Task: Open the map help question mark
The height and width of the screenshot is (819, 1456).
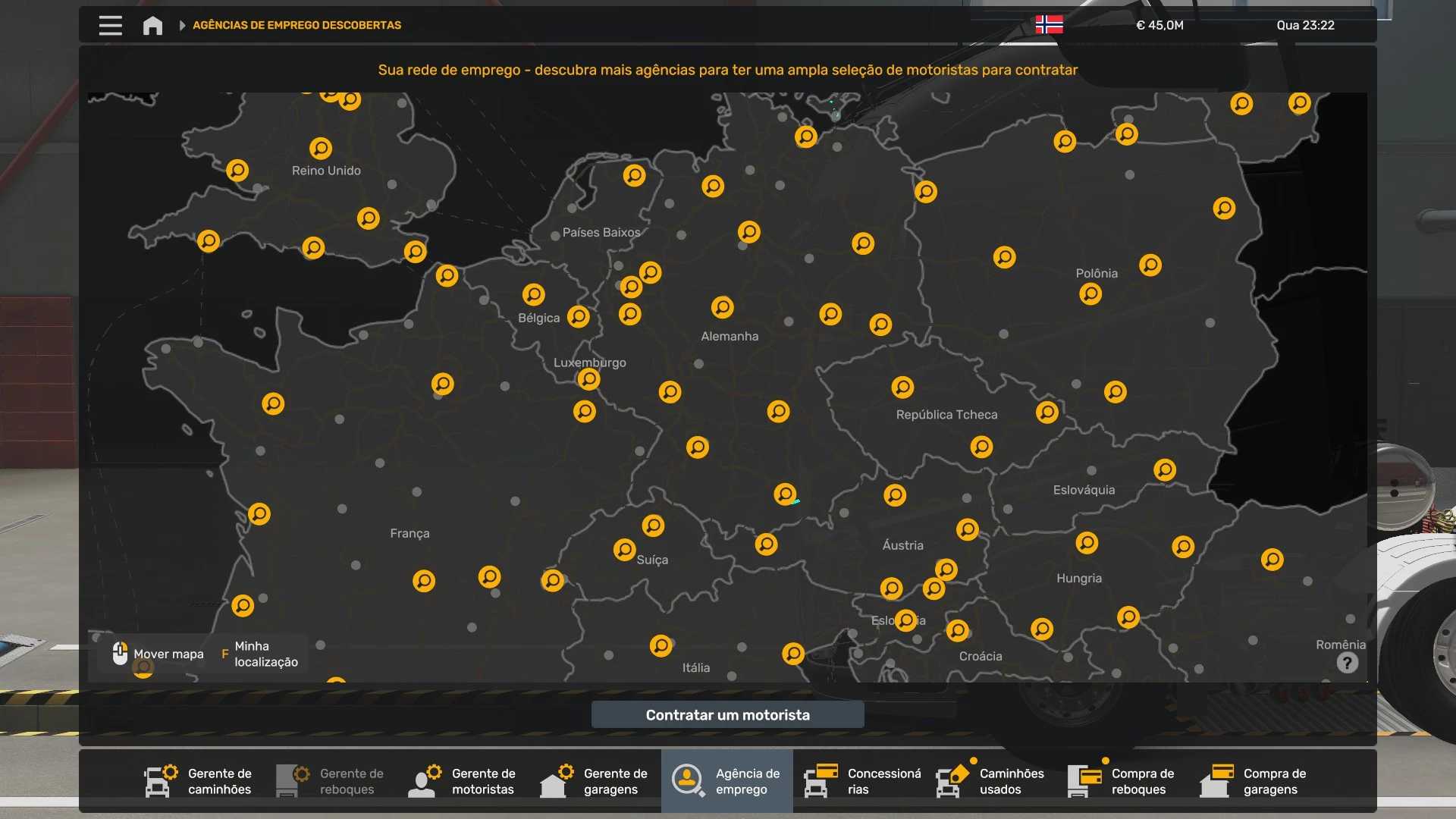Action: (1347, 663)
